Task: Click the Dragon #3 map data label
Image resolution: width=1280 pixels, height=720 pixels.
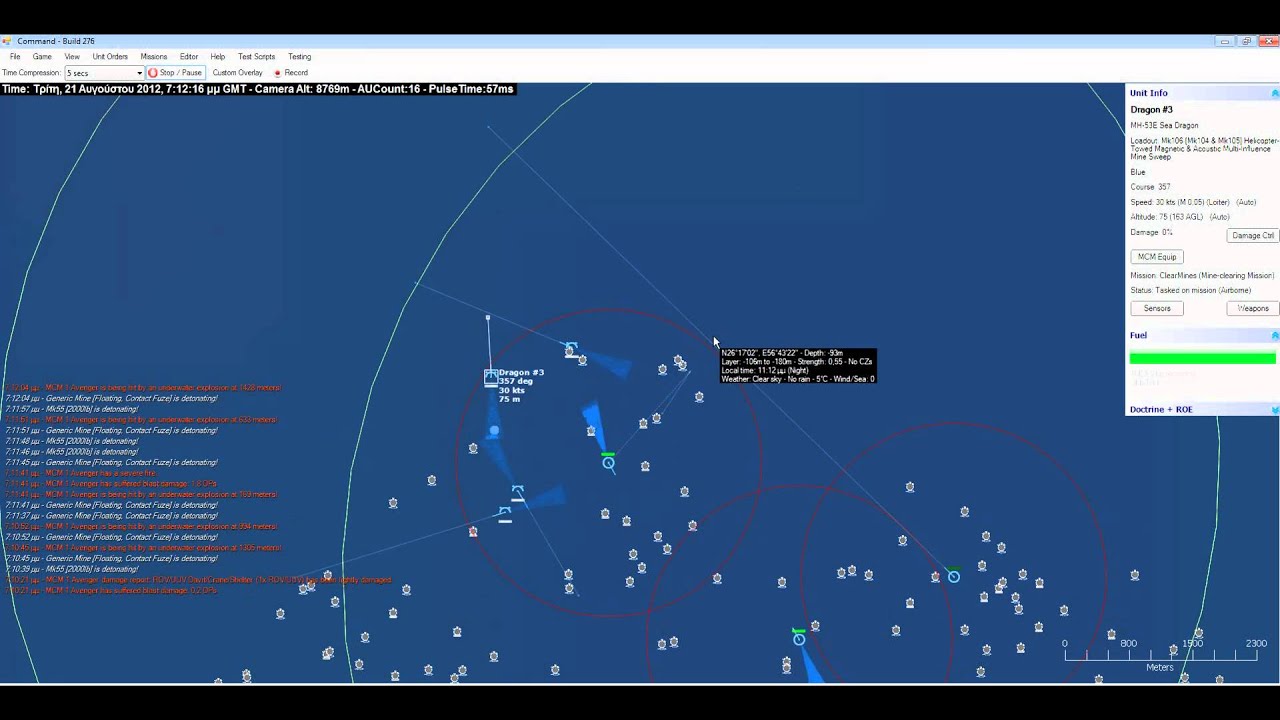Action: [x=521, y=386]
